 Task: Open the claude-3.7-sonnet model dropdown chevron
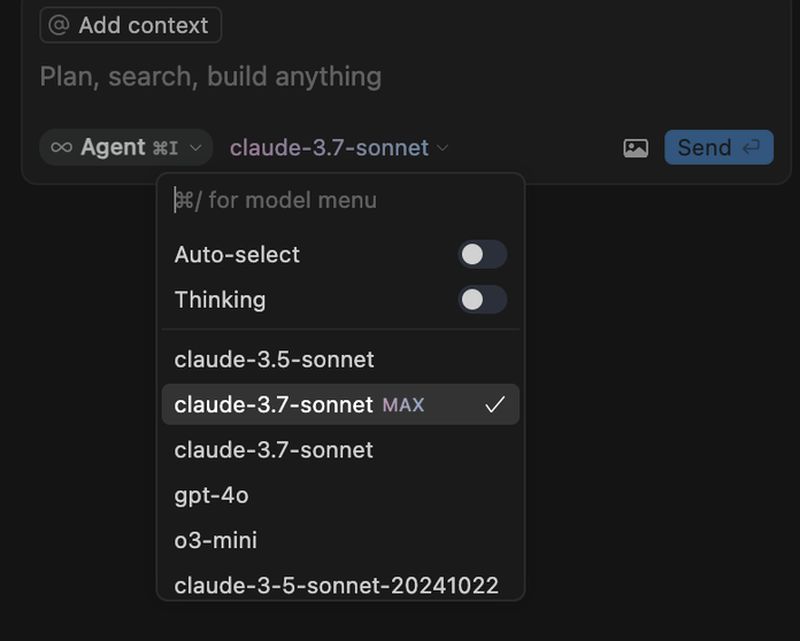click(441, 147)
